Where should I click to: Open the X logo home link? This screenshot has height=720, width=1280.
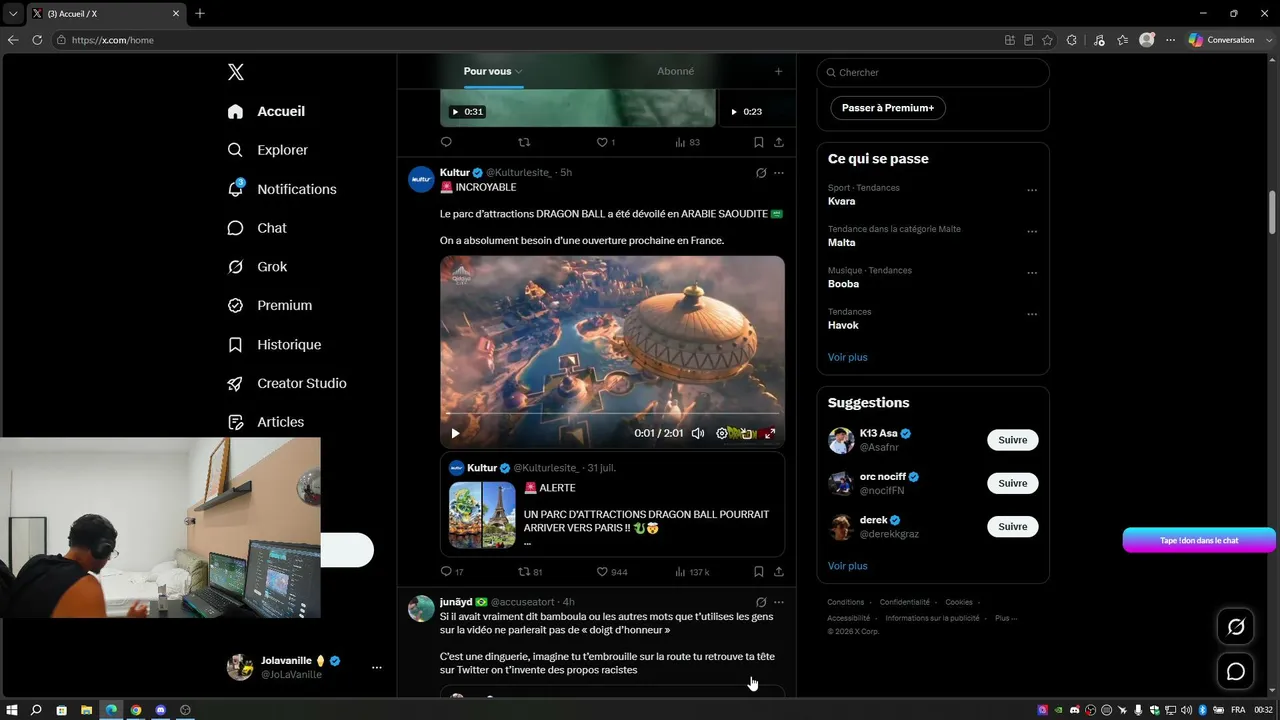click(236, 72)
